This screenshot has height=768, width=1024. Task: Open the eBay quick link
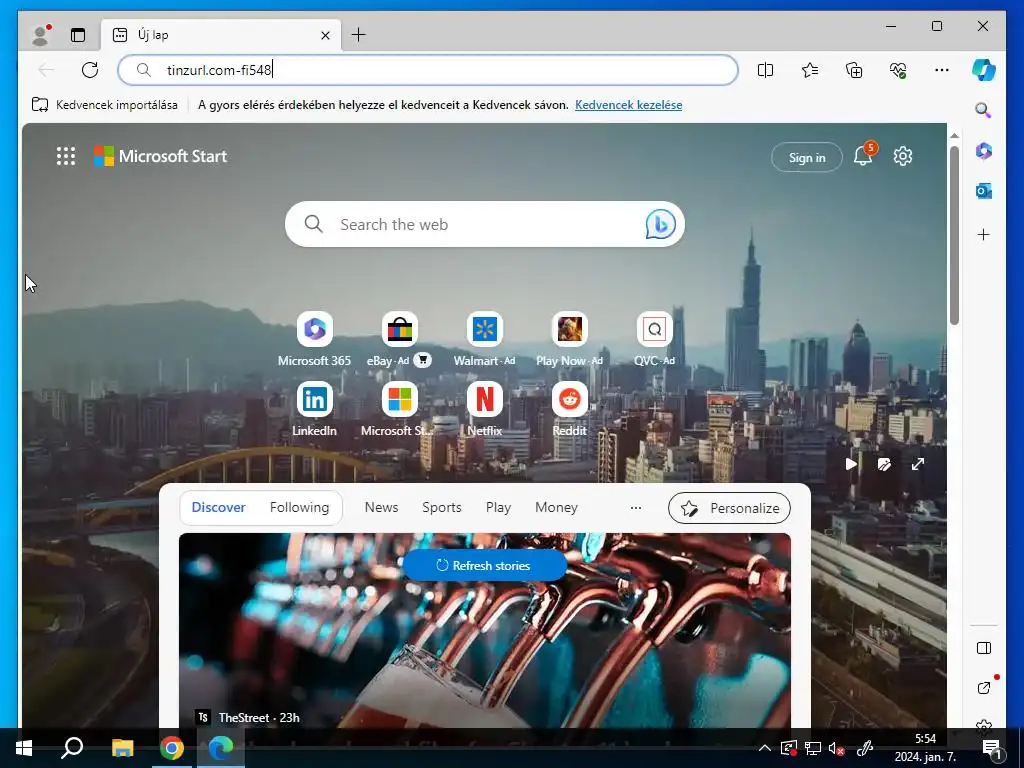(x=399, y=339)
